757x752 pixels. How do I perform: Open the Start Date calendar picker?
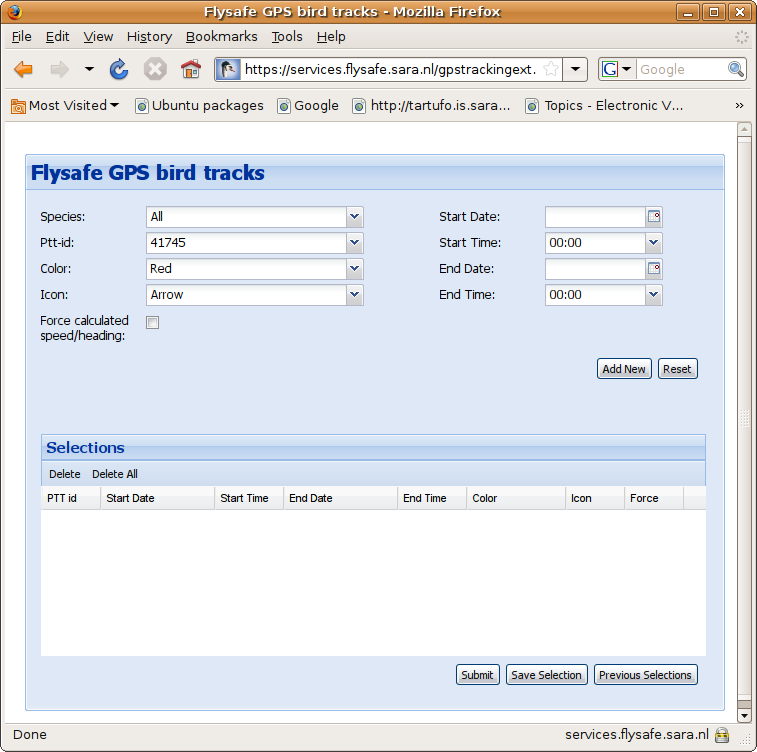pos(654,217)
